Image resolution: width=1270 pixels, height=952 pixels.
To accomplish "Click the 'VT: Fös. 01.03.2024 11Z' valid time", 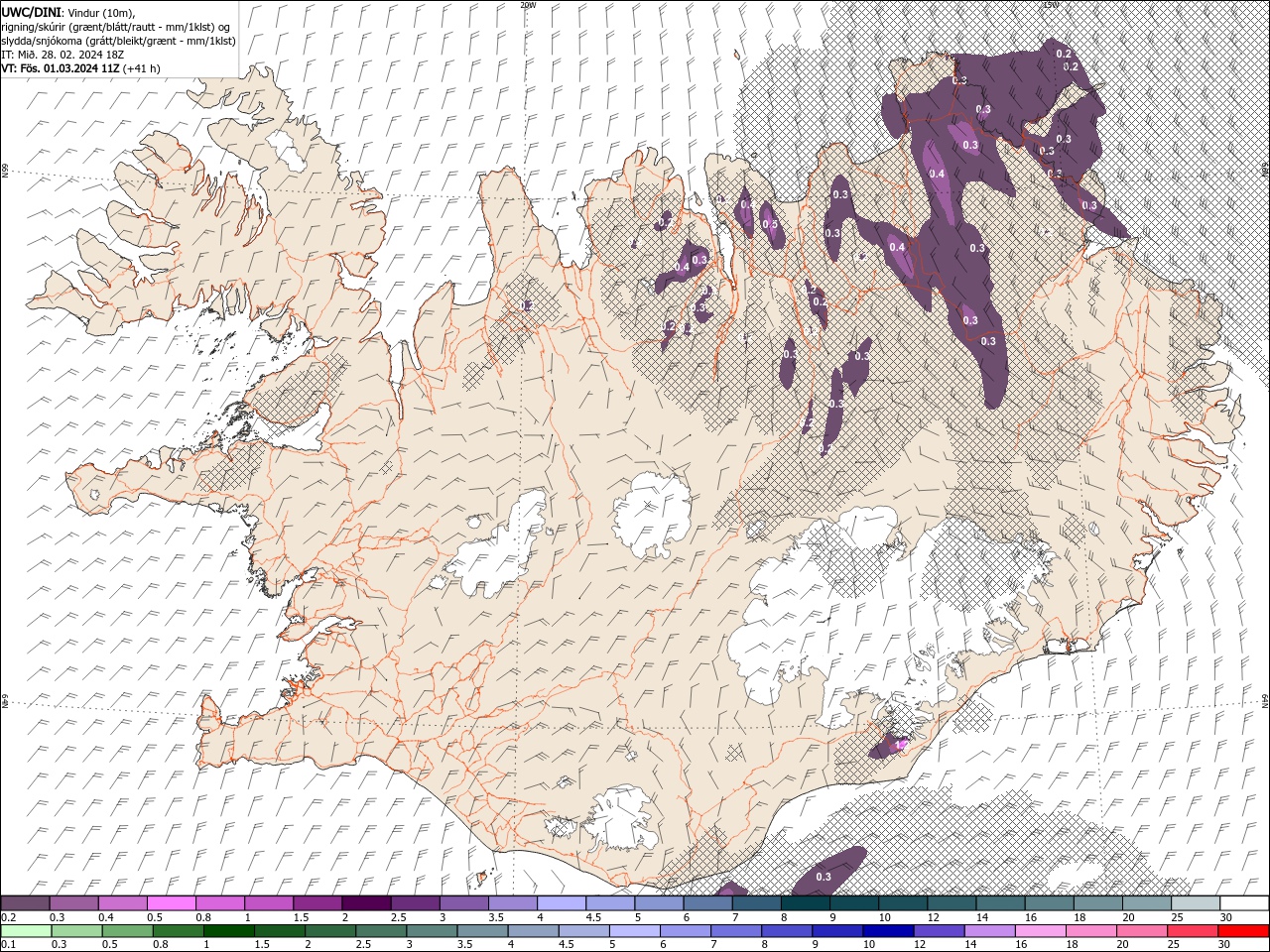I will coord(61,68).
